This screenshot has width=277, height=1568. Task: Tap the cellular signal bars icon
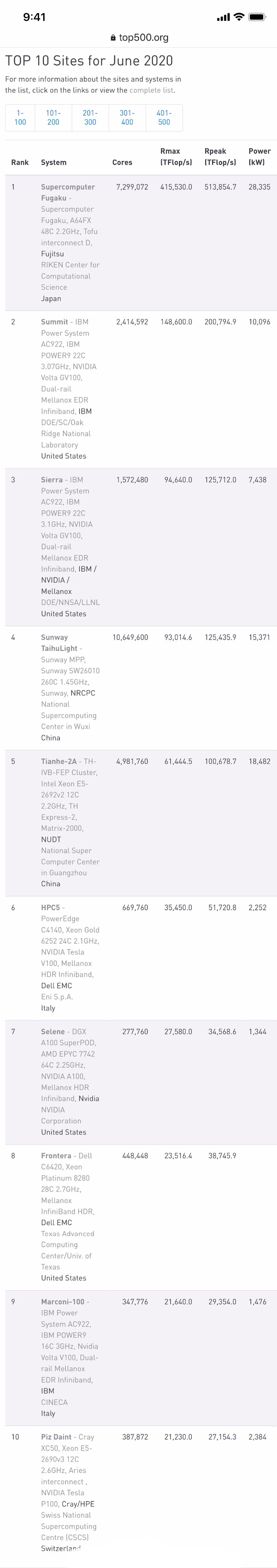click(223, 18)
